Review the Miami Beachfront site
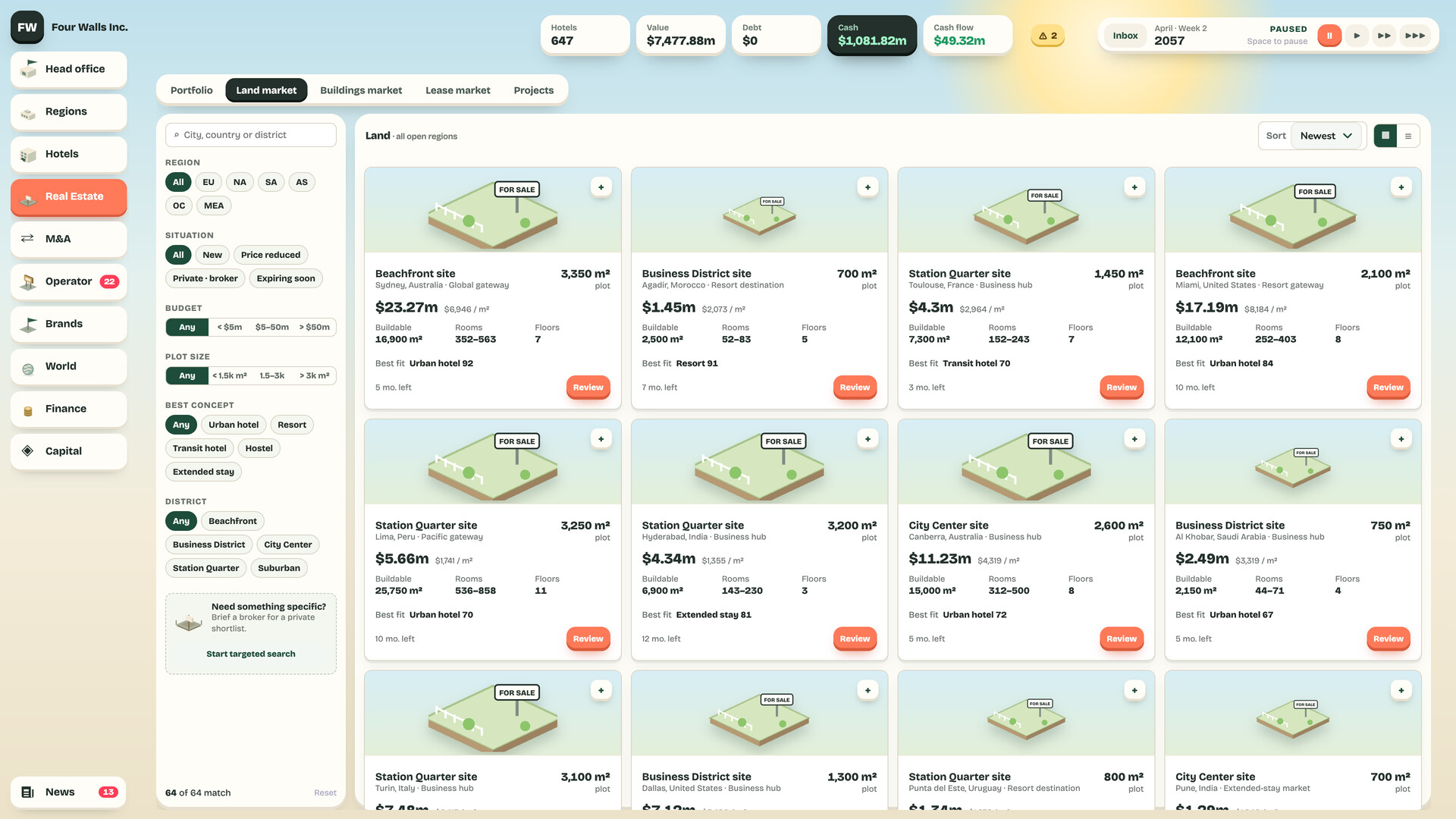1456x819 pixels. pyautogui.click(x=1388, y=388)
